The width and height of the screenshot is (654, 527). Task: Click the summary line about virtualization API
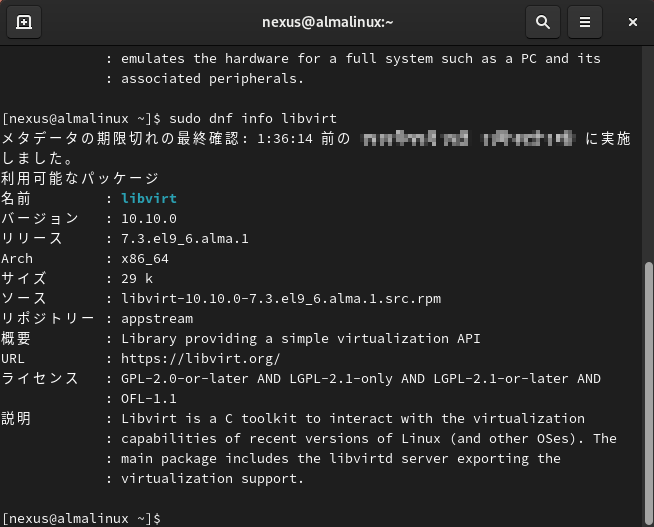pyautogui.click(x=300, y=338)
